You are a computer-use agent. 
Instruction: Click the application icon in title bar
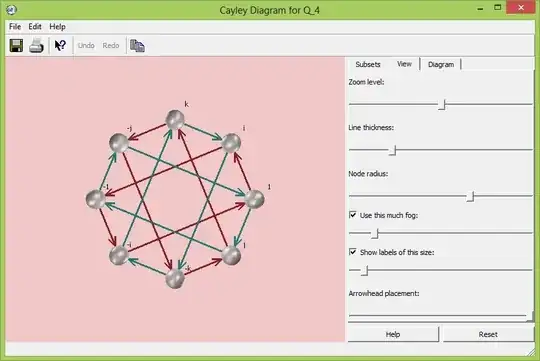click(x=11, y=10)
